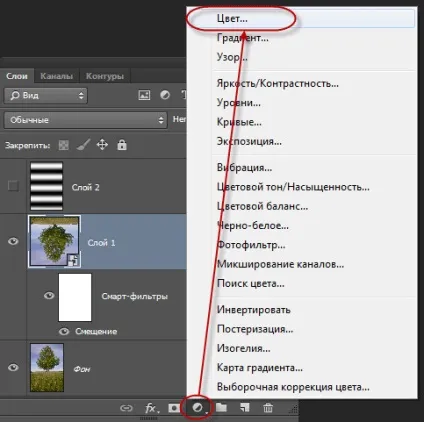The width and height of the screenshot is (424, 422).
Task: Hide Смарт-фильтры visibility eye
Action: (49, 296)
